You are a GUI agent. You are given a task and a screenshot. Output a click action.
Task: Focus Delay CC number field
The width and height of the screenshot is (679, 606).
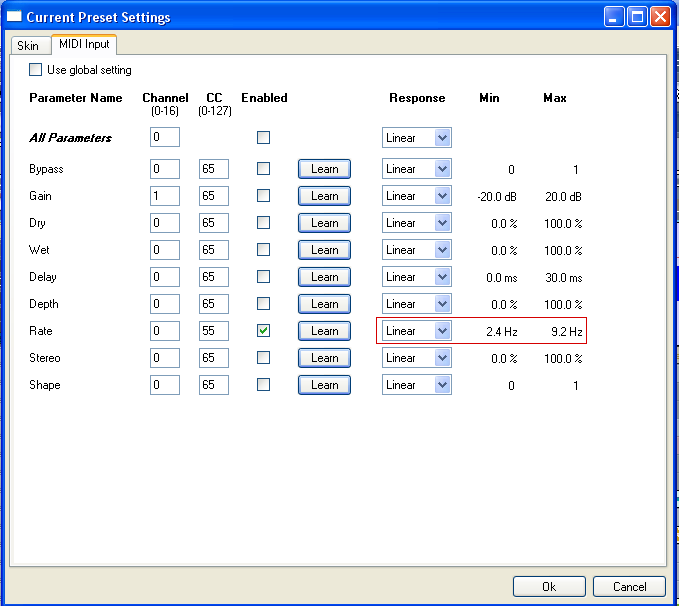click(x=214, y=276)
